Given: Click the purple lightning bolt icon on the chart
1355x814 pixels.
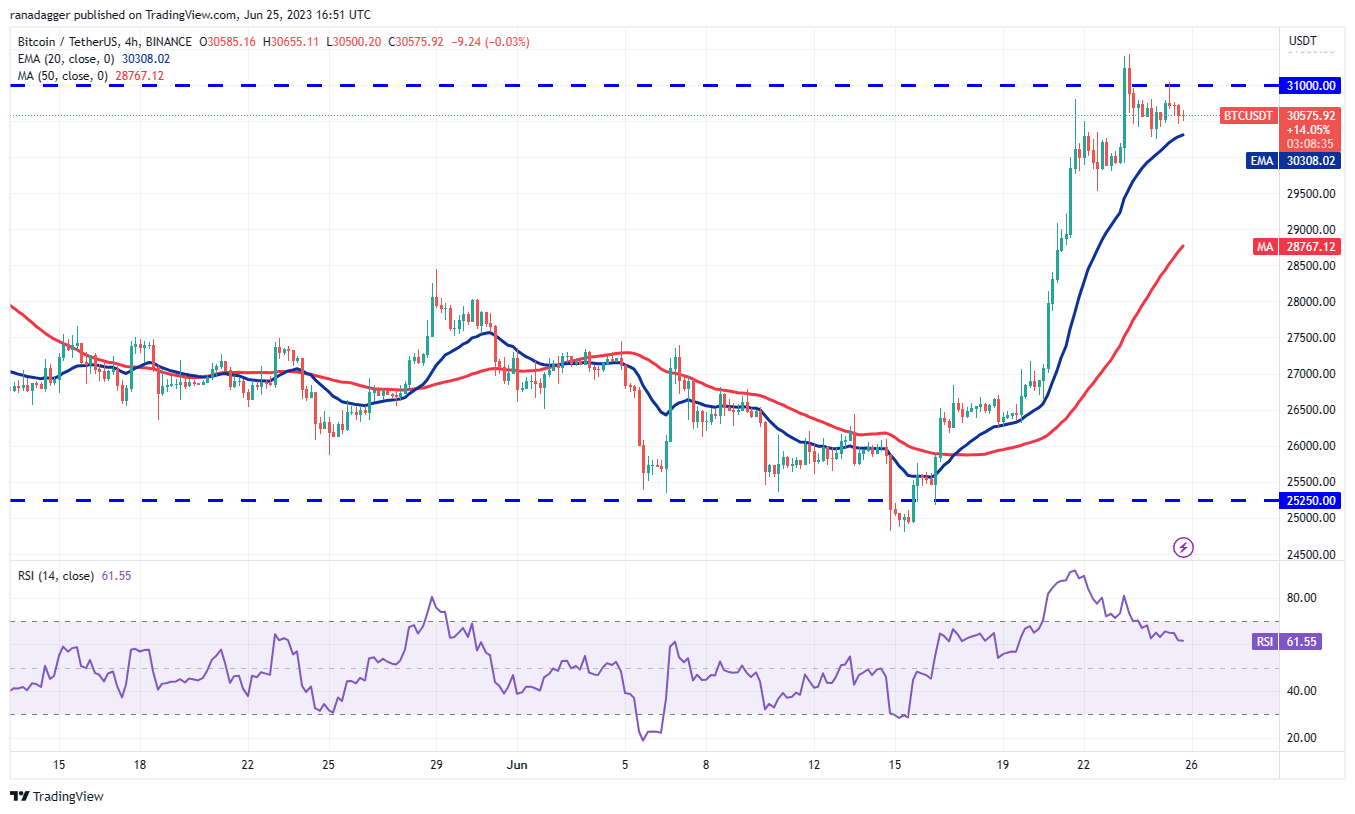Looking at the screenshot, I should click(x=1183, y=547).
